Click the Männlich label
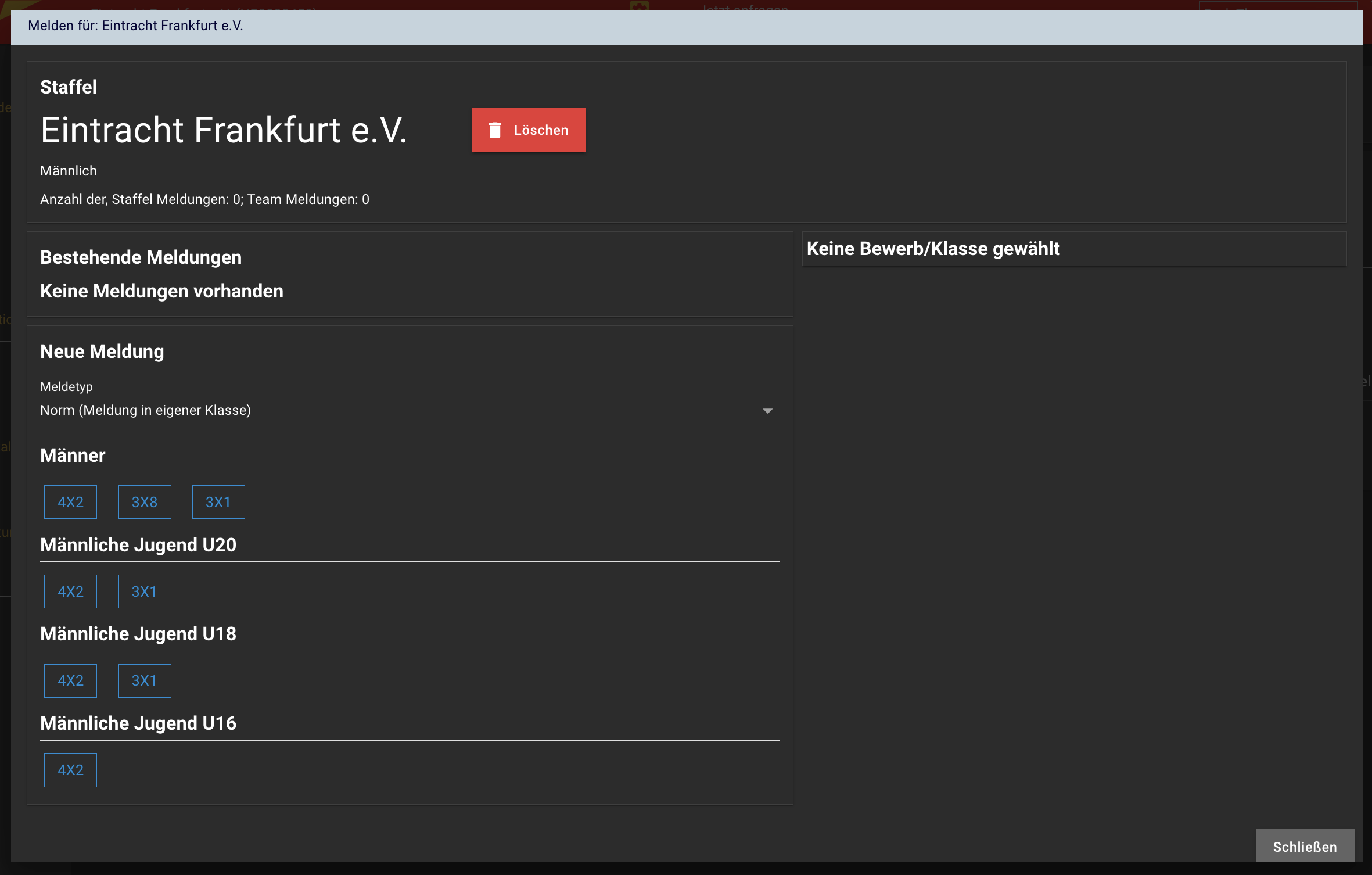This screenshot has width=1372, height=875. coord(69,171)
